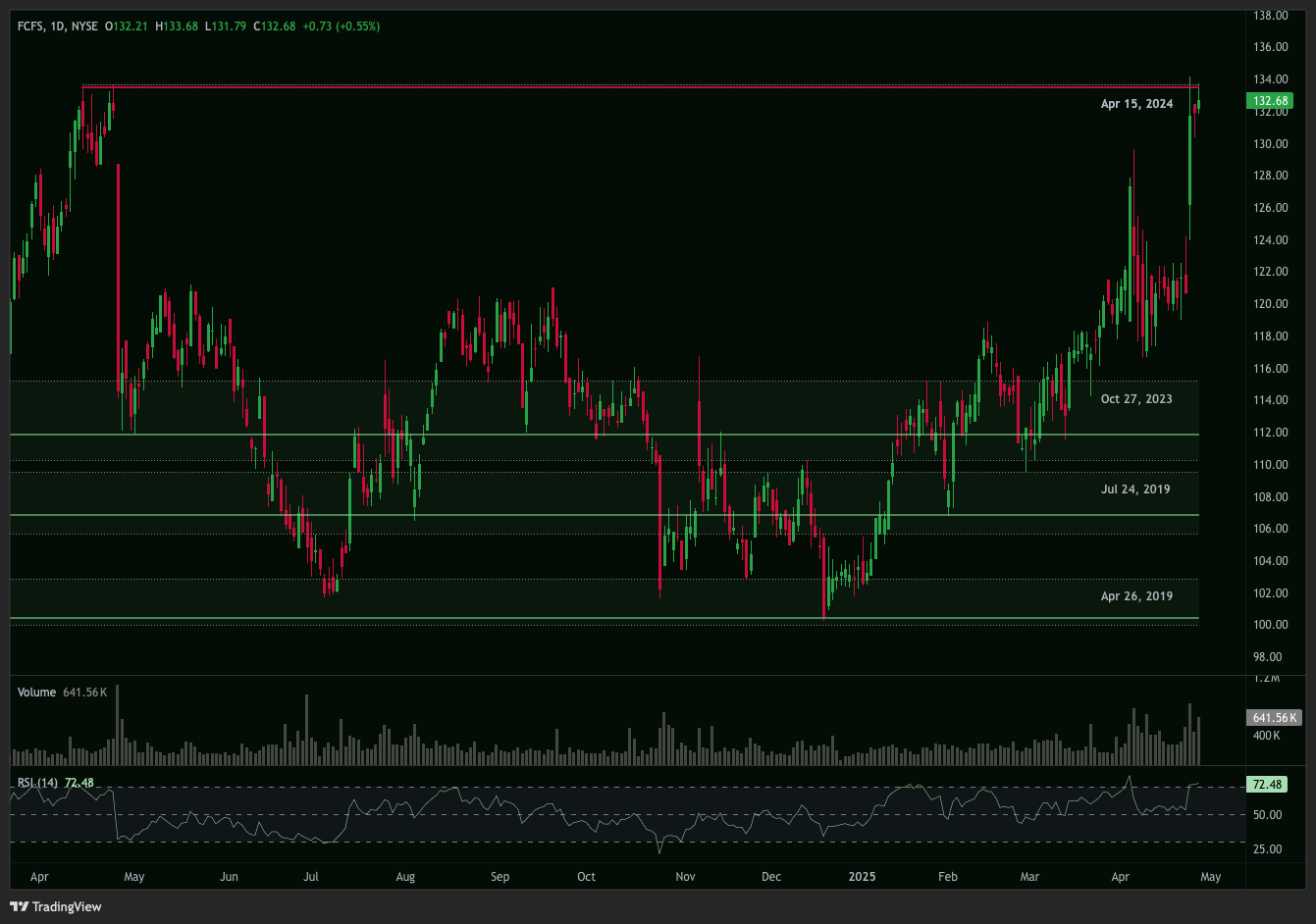Image resolution: width=1316 pixels, height=924 pixels.
Task: Click the 118.00 price axis label
Action: (x=1271, y=336)
